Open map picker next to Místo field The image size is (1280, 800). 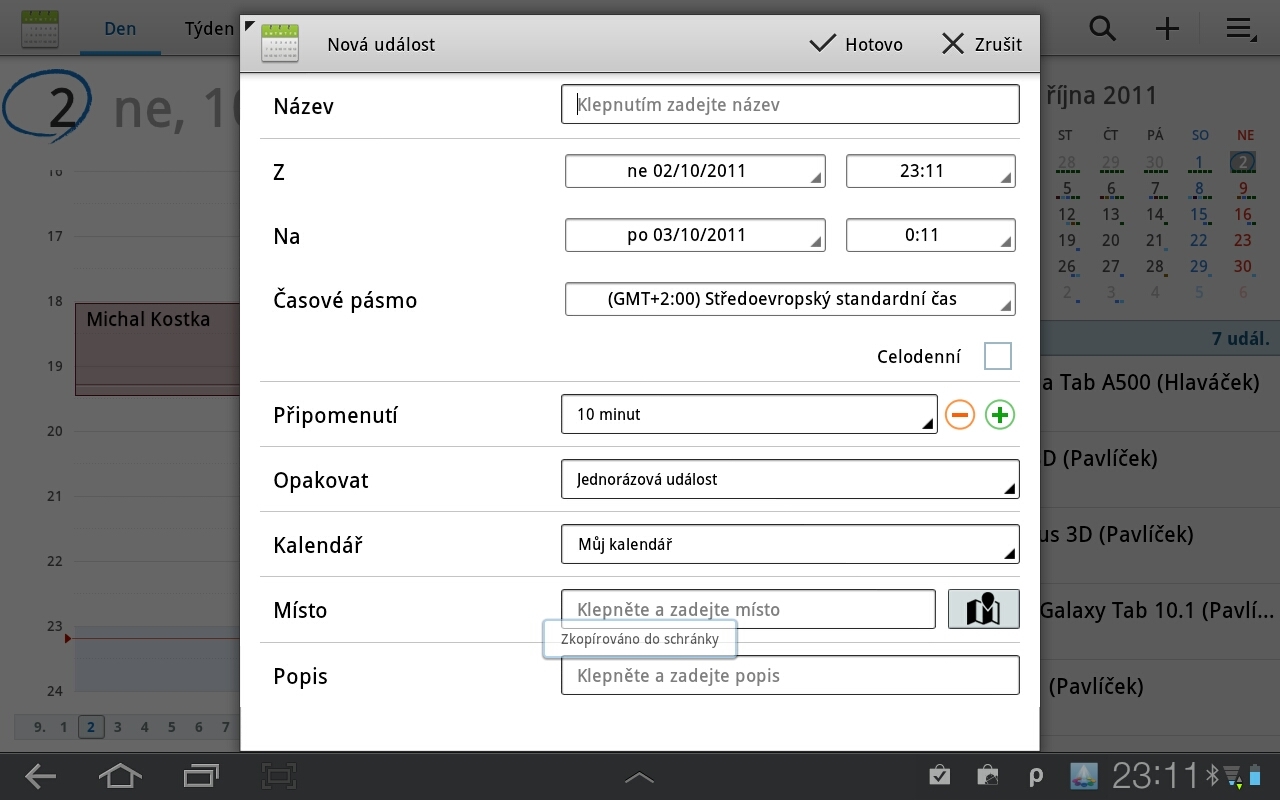click(x=983, y=608)
